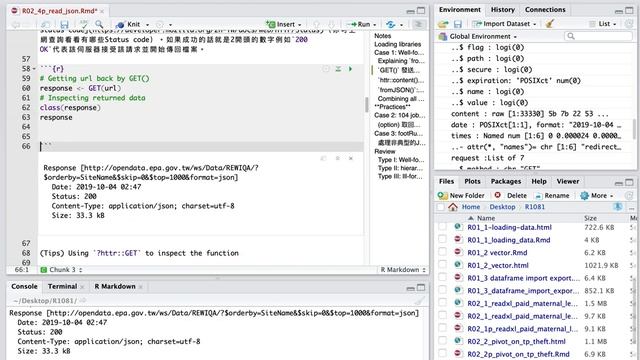Click the Home icon in files path
The image size is (640, 360).
click(x=452, y=207)
